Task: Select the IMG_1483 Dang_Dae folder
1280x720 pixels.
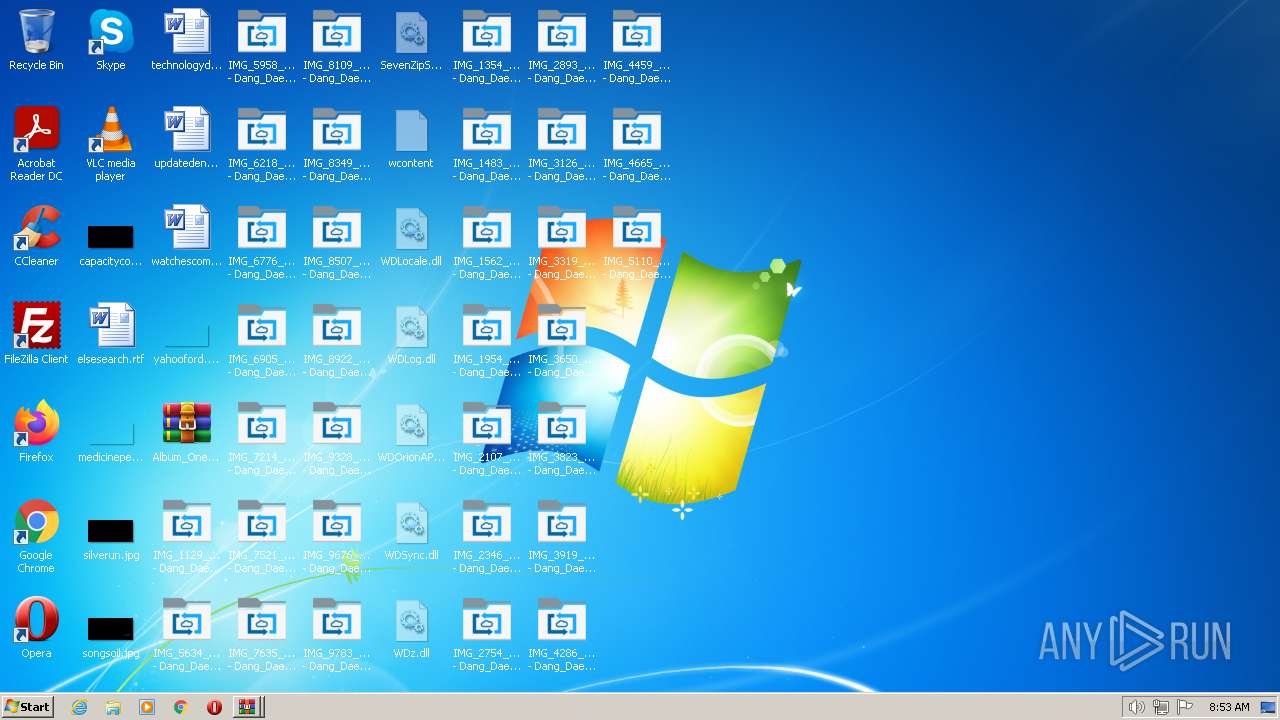Action: tap(486, 144)
